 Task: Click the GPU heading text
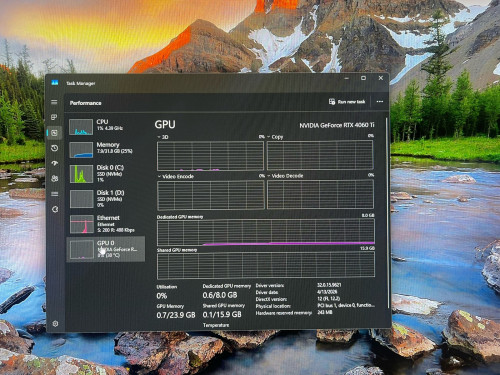click(x=165, y=124)
